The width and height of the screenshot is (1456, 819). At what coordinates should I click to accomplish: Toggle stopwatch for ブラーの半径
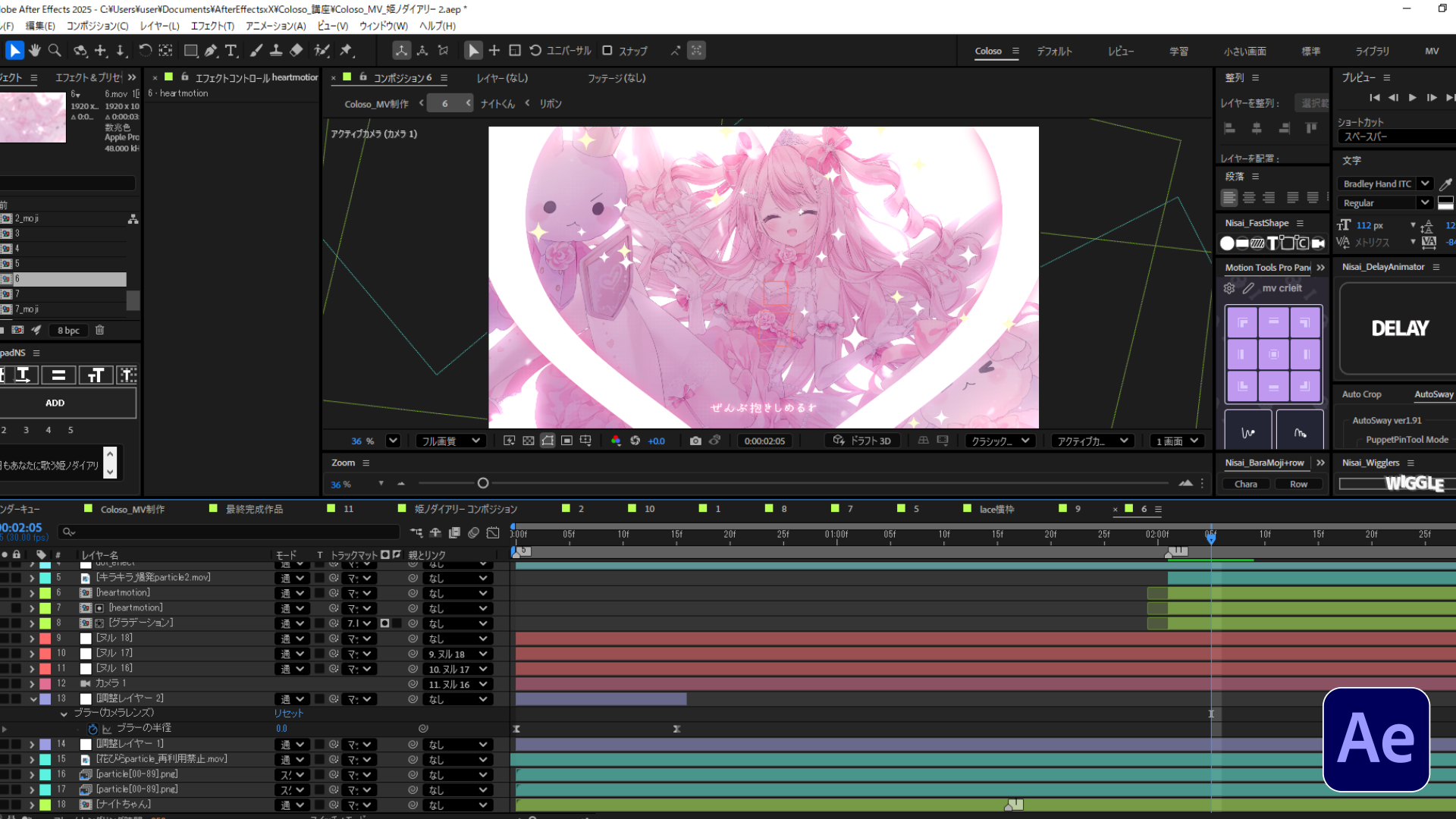point(93,729)
